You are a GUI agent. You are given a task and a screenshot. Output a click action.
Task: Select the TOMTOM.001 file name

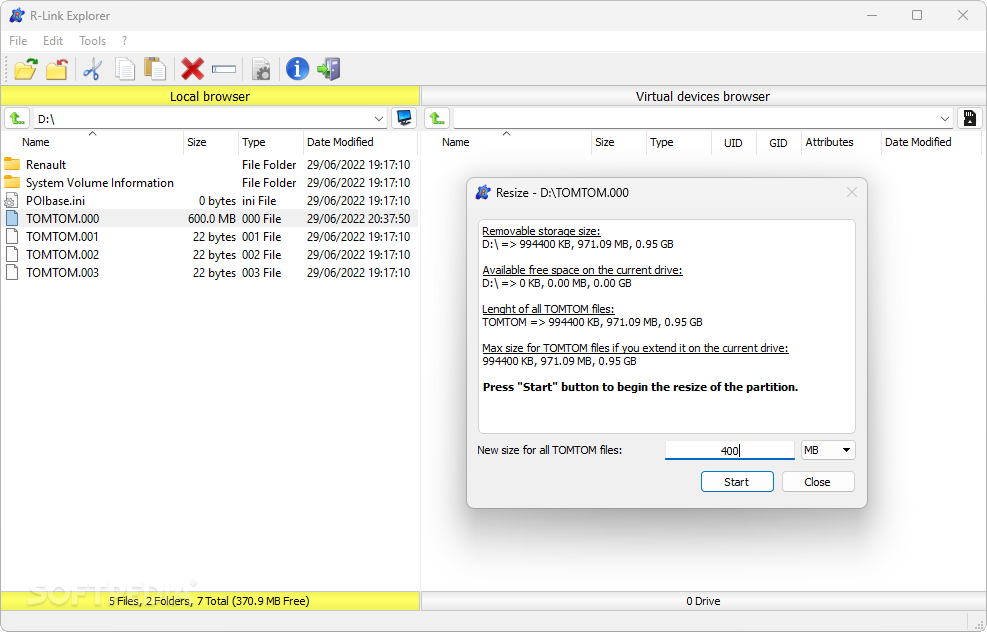point(62,237)
